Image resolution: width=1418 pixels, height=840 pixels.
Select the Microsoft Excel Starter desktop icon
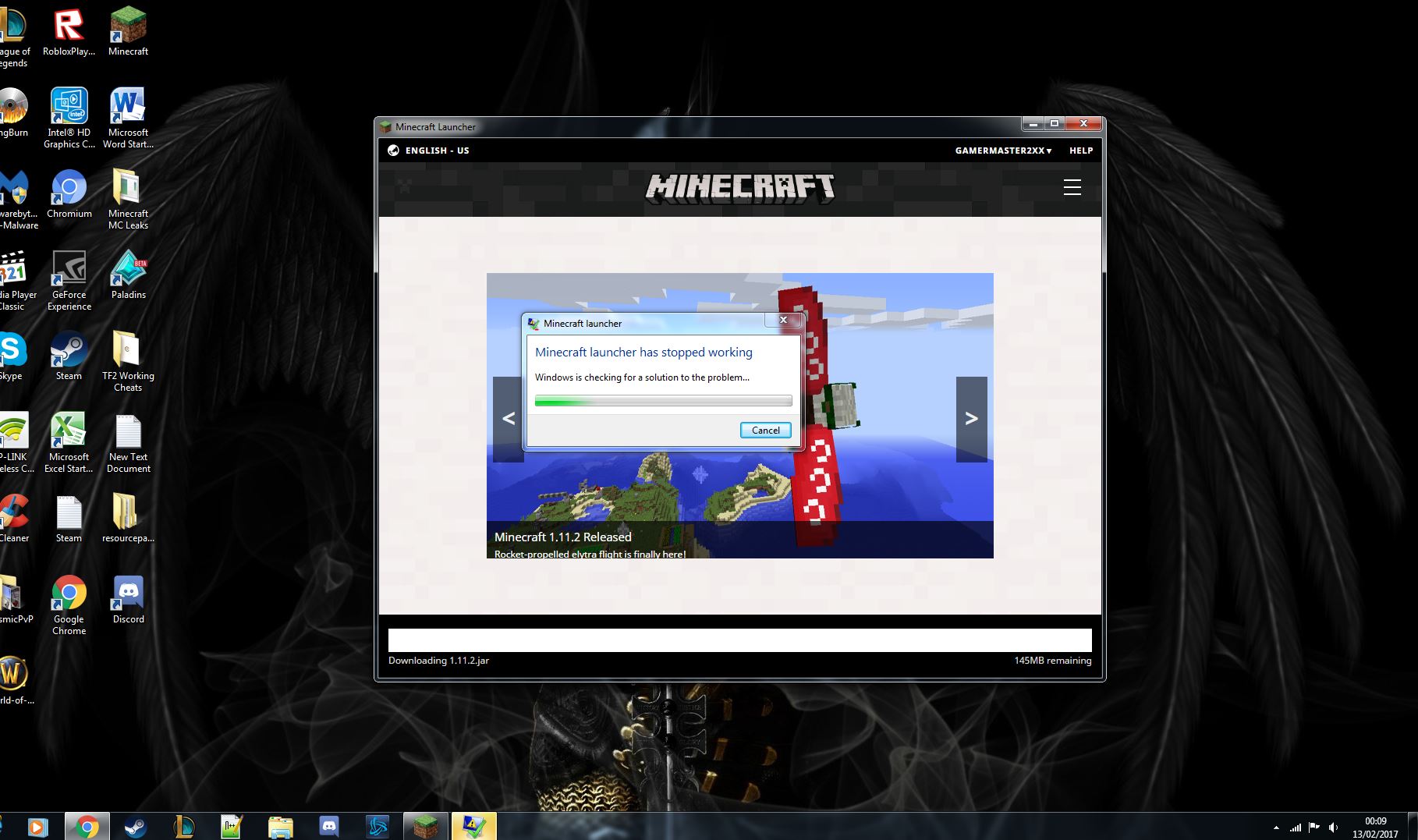69,443
